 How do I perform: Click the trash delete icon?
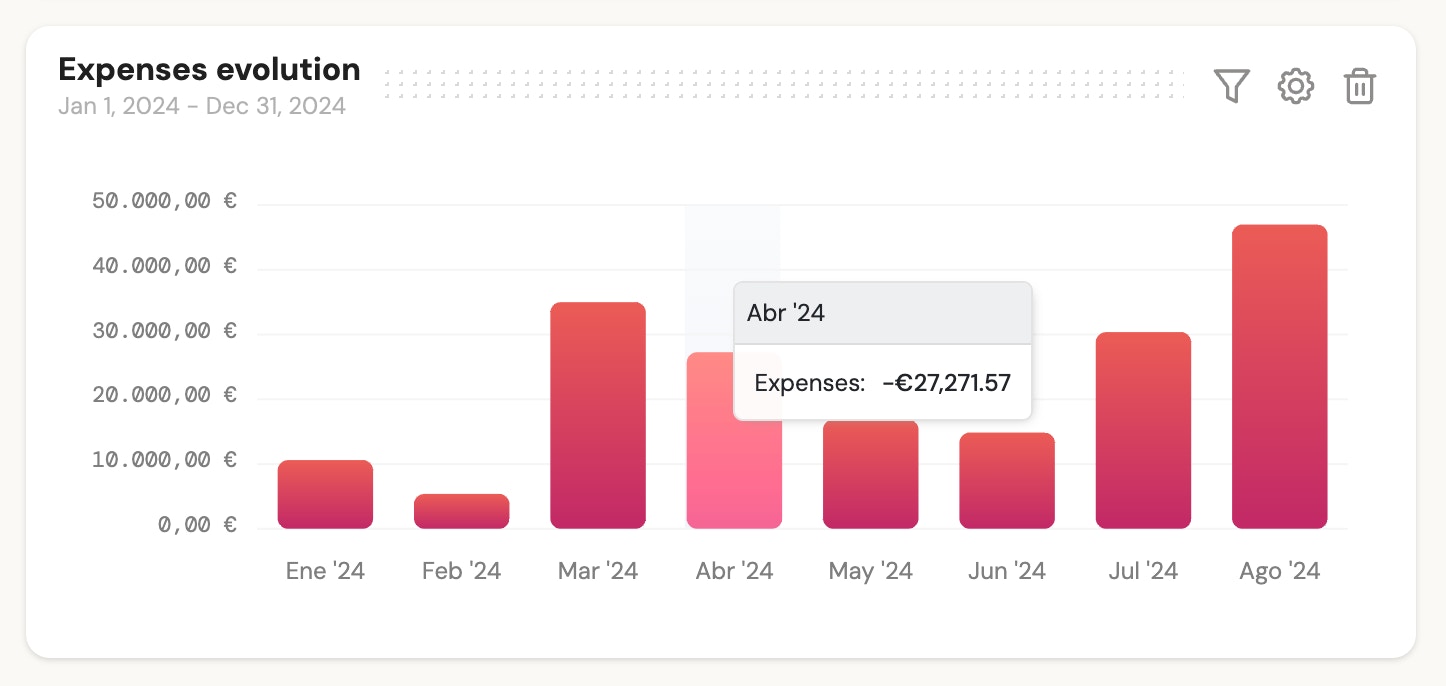tap(1360, 87)
